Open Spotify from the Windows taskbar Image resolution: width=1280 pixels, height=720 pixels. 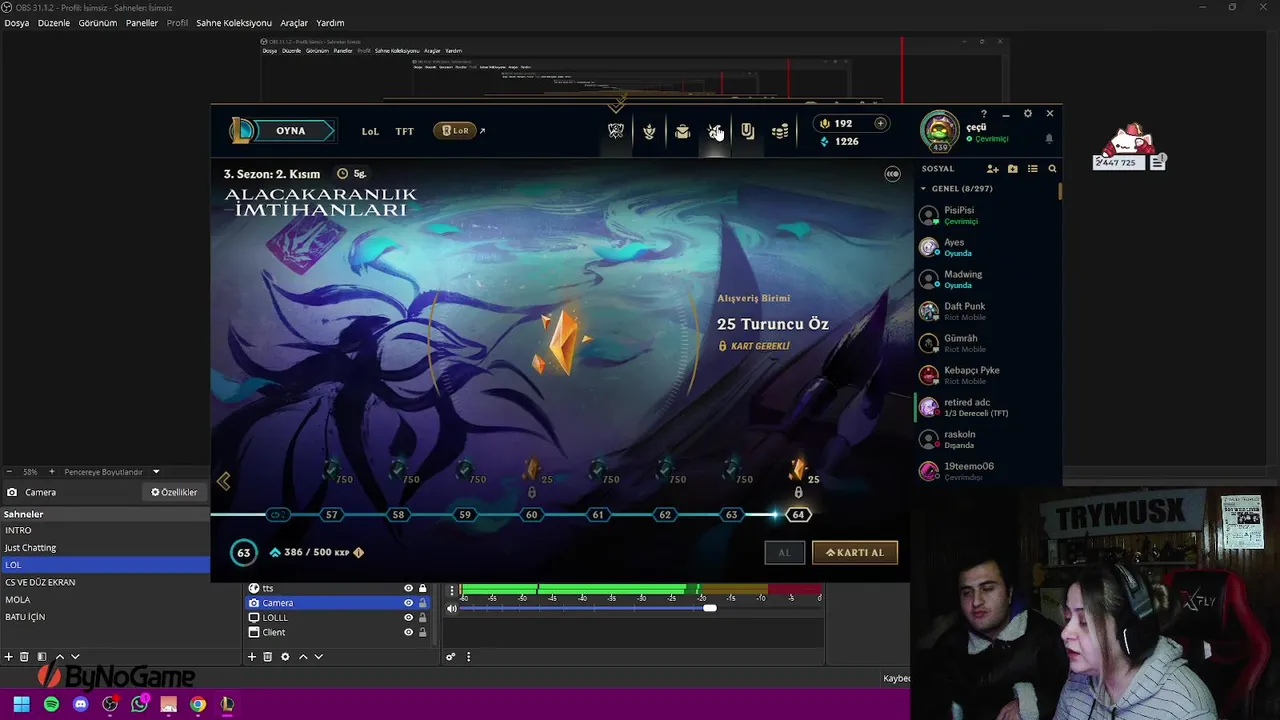[x=51, y=704]
